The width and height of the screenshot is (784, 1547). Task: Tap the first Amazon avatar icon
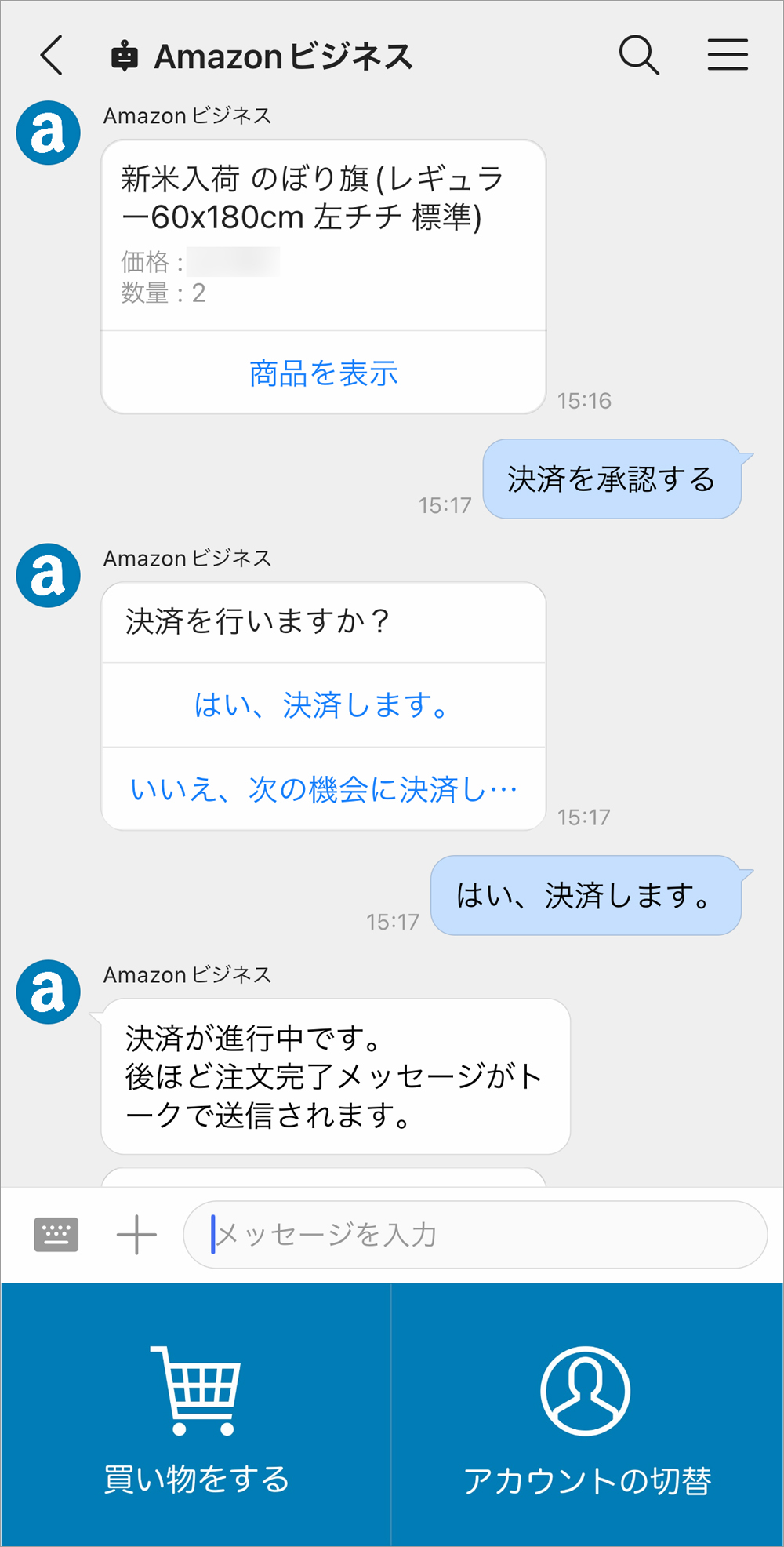(x=49, y=133)
